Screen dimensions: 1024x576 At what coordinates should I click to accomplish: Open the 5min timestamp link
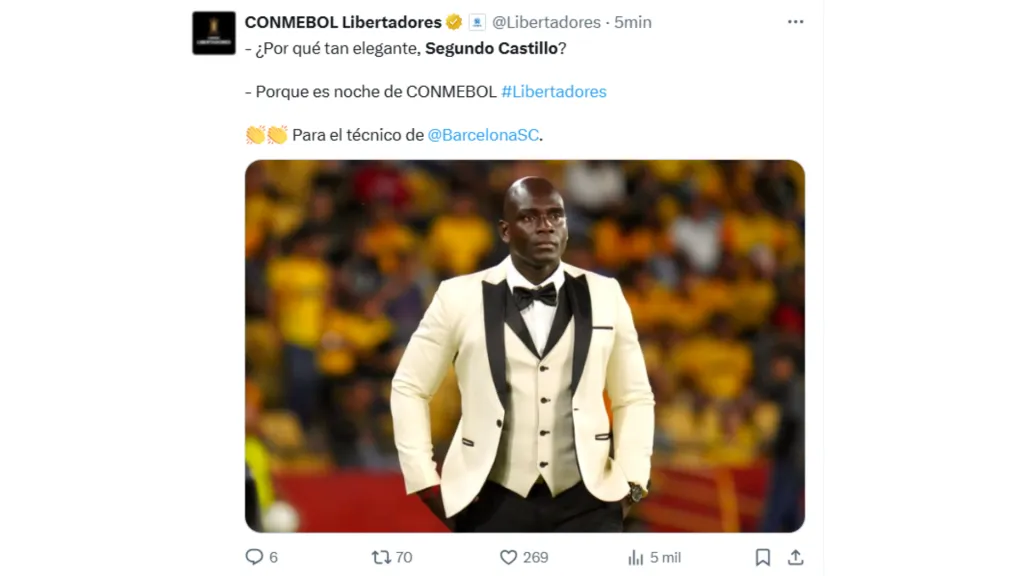tap(633, 22)
